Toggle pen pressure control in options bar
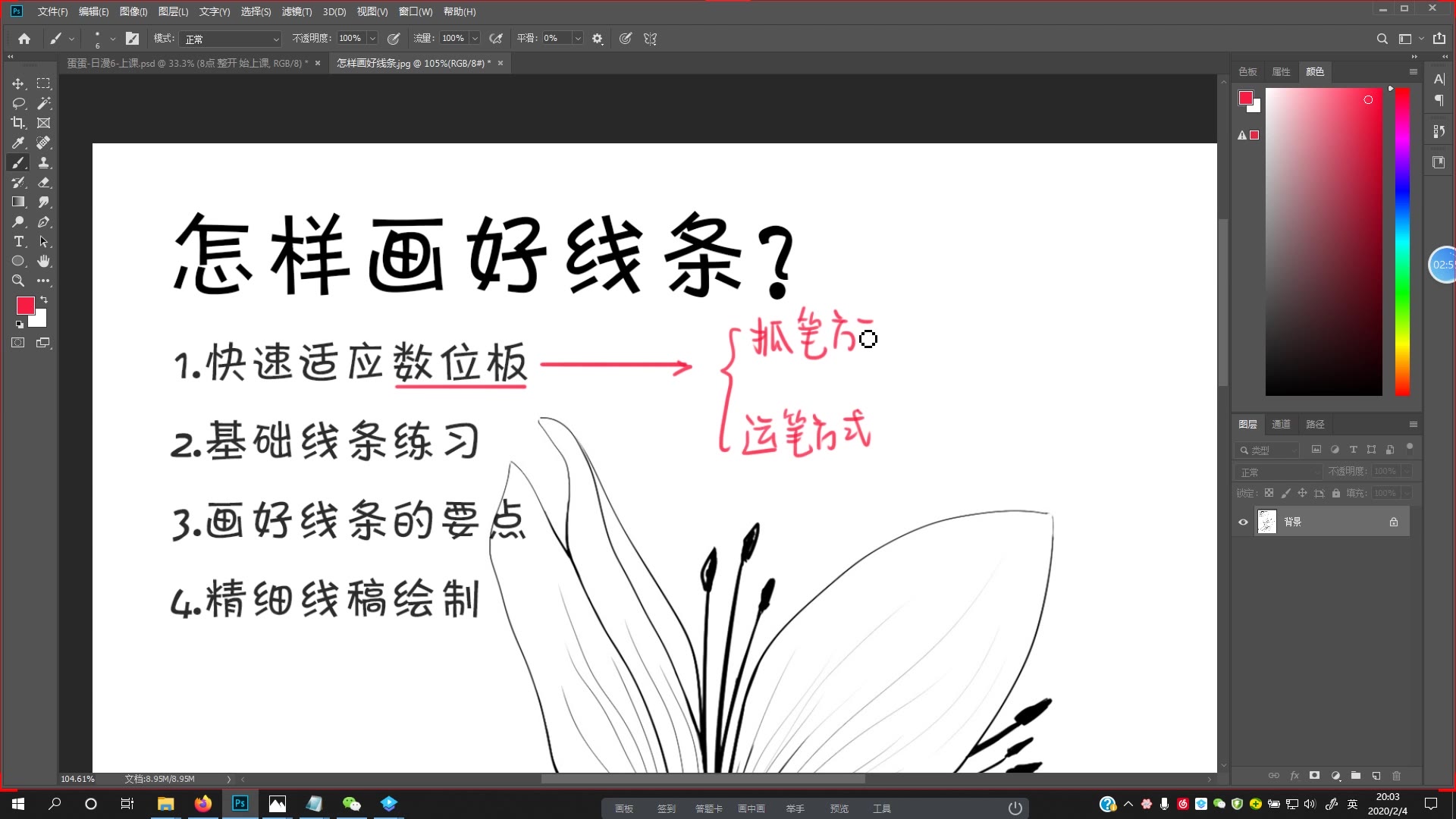This screenshot has height=819, width=1456. 394,38
